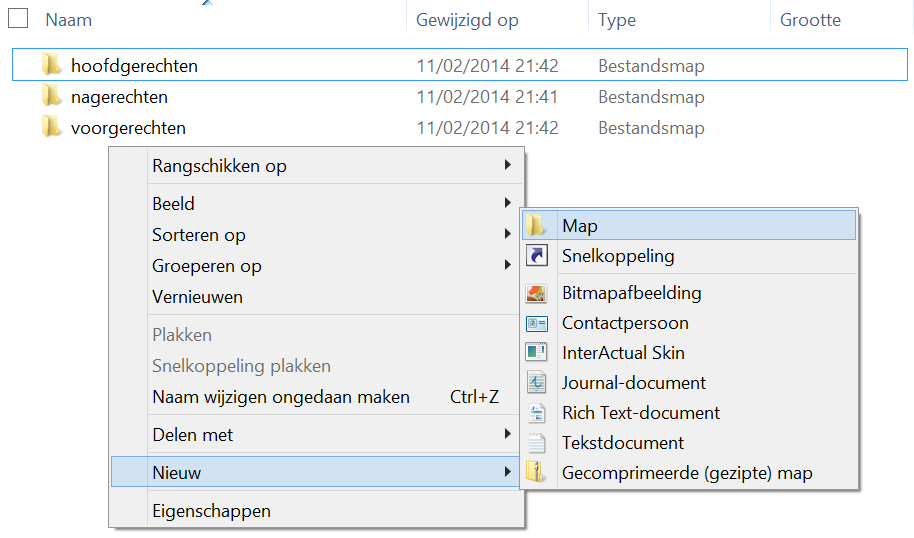914x538 pixels.
Task: Click the Tekstdocument notepad icon
Action: tap(536, 443)
